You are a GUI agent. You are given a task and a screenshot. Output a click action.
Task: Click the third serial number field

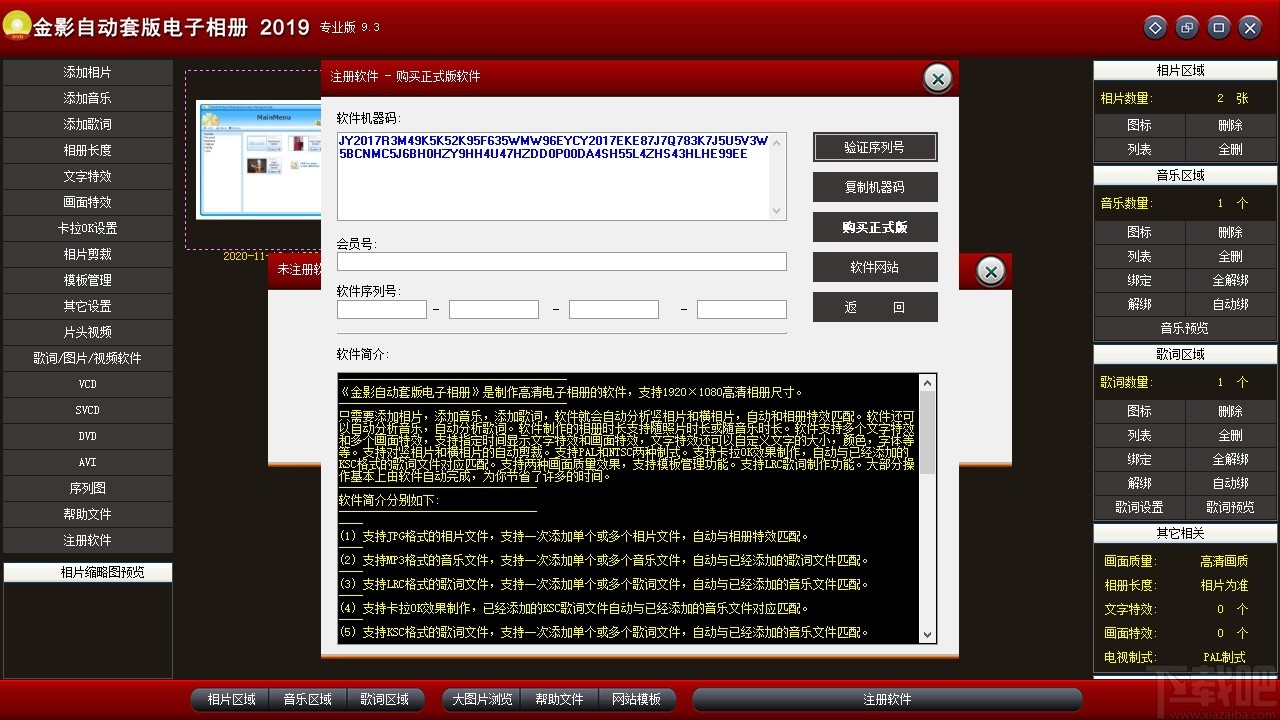[x=614, y=310]
